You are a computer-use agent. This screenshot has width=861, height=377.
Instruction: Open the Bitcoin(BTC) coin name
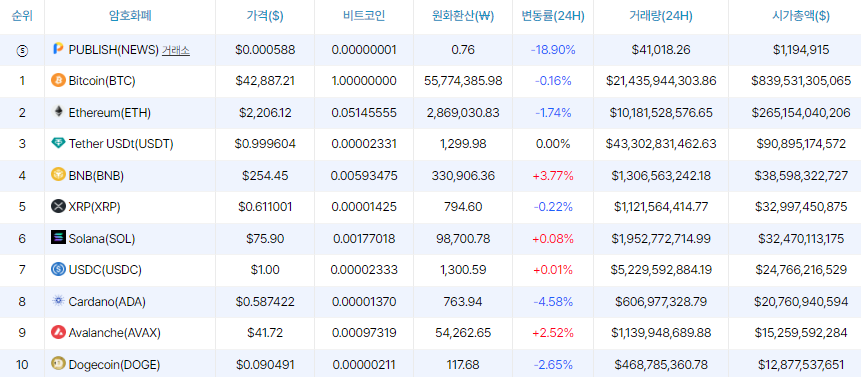102,81
